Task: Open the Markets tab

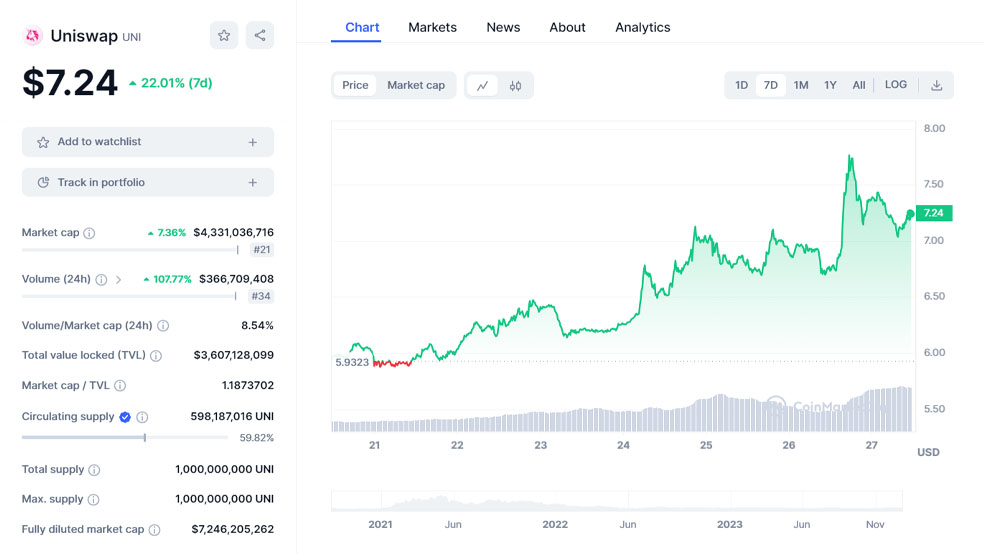Action: pos(432,28)
